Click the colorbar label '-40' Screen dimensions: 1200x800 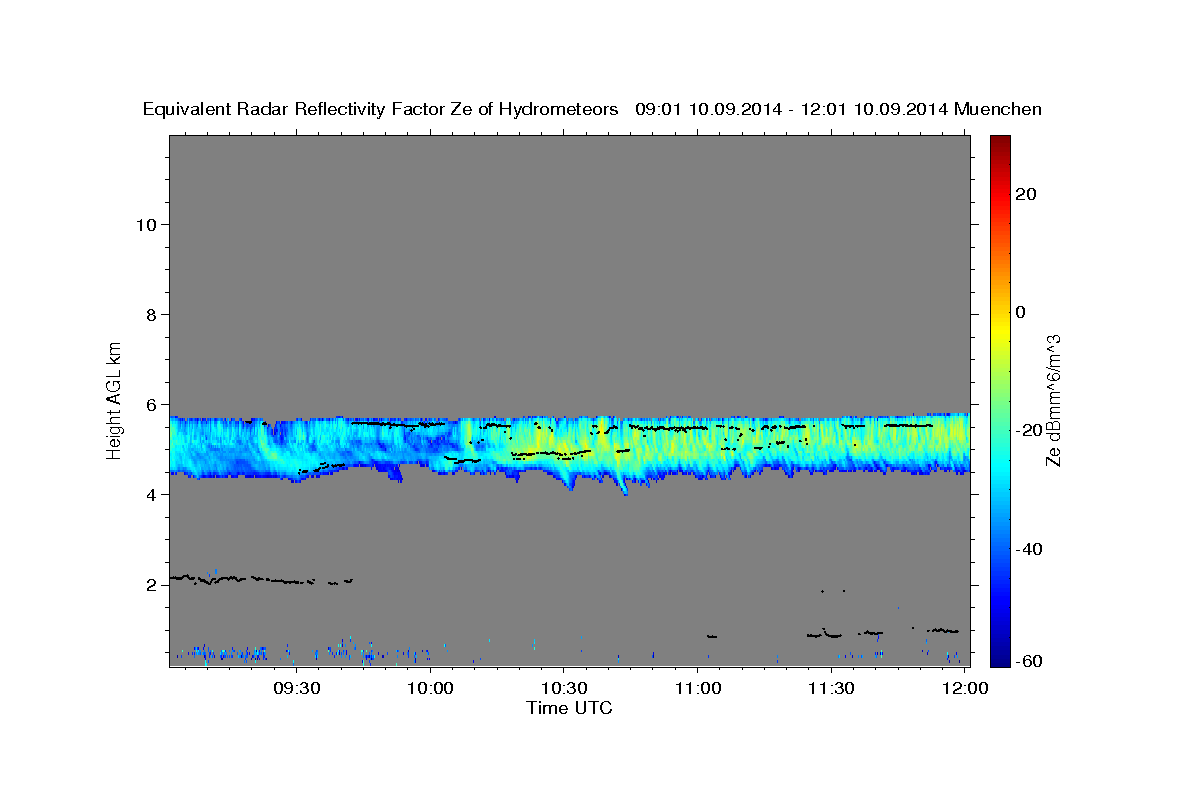1029,549
